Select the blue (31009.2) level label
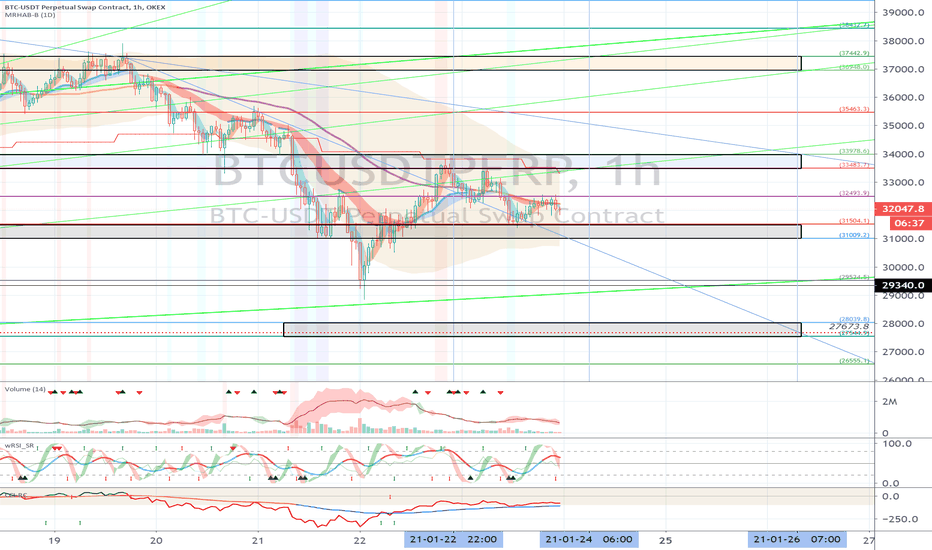The image size is (932, 550). (854, 235)
